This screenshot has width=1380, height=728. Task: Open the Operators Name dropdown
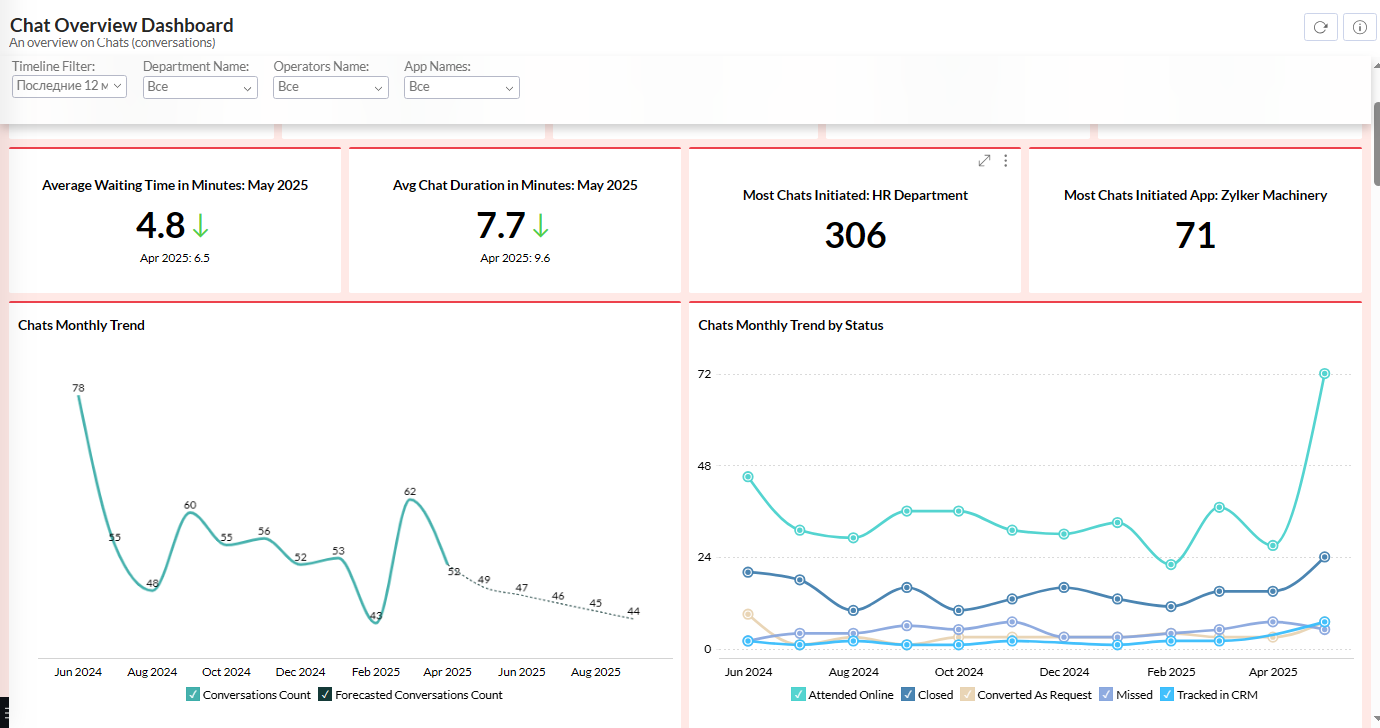coord(330,87)
